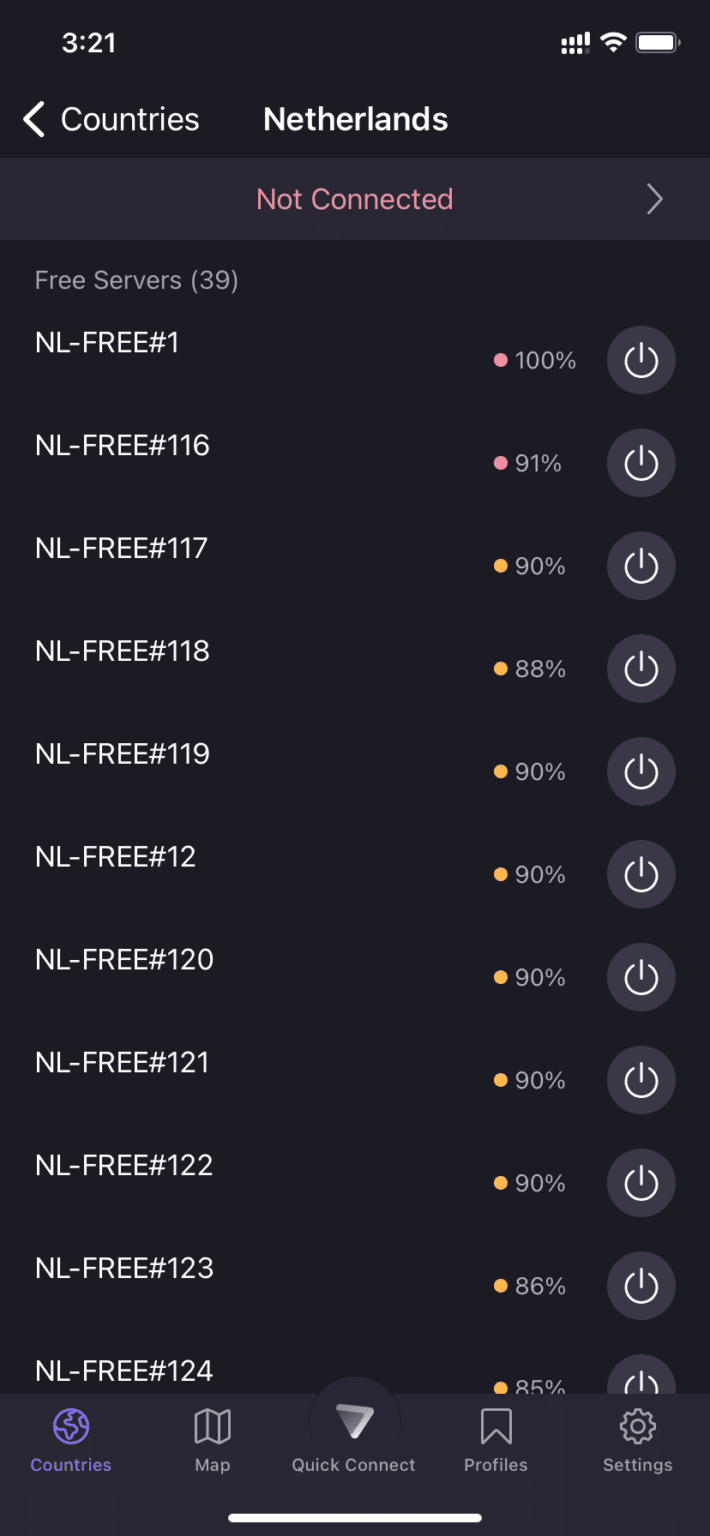The height and width of the screenshot is (1536, 710).
Task: Open the Not Connected status banner
Action: pyautogui.click(x=354, y=199)
